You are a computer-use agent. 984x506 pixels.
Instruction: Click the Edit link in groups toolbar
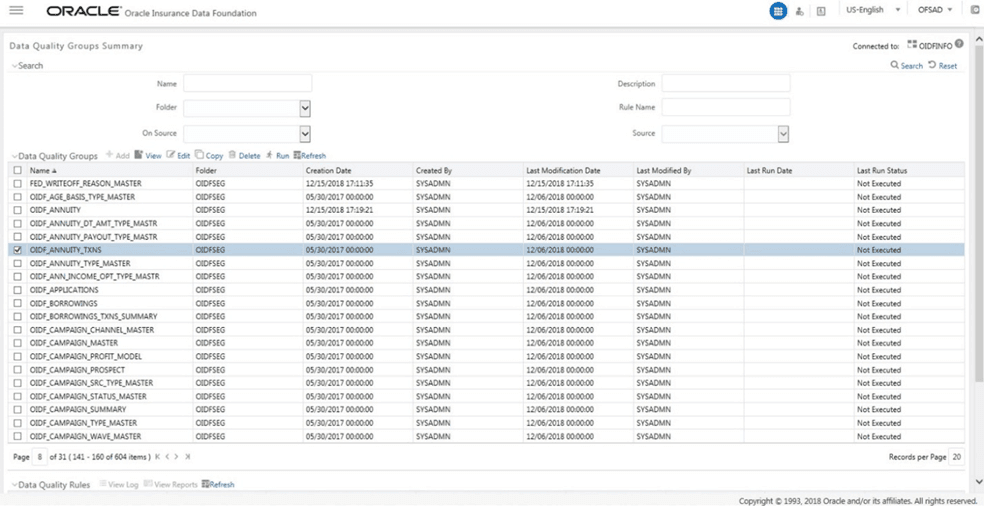click(x=183, y=156)
